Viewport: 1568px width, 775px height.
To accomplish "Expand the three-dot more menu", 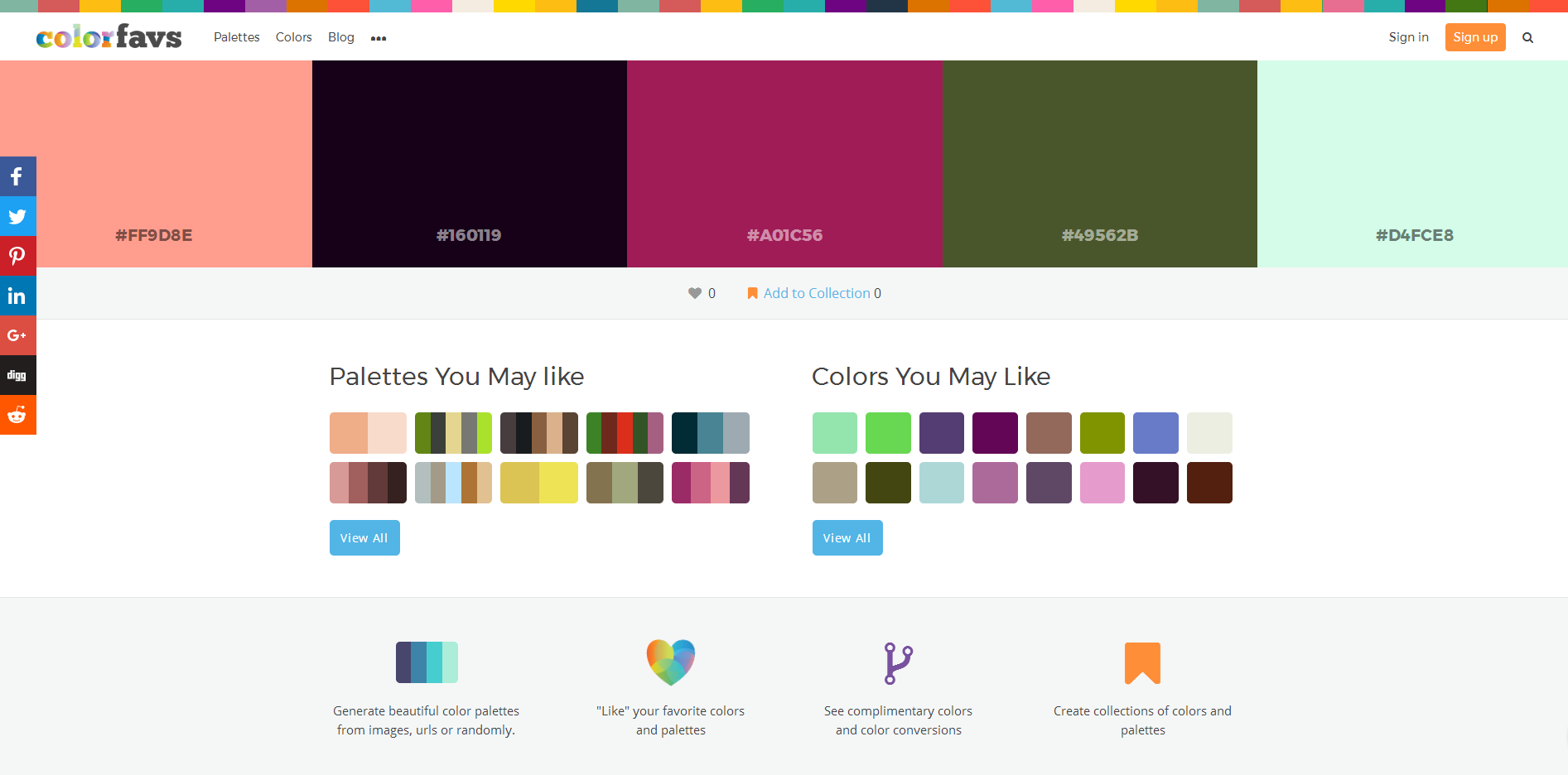I will 379,38.
